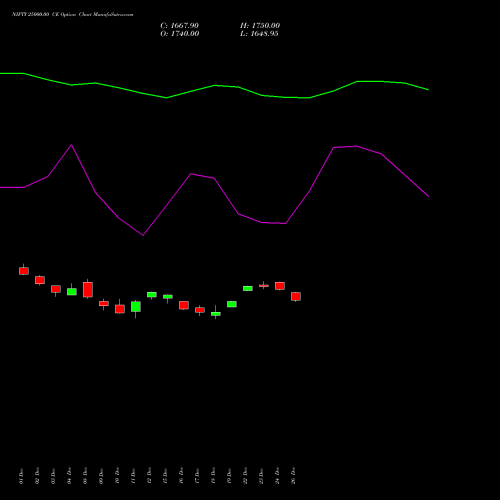500x500 pixels.
Task: Click the last red candle for 26 Dec
Action: (x=296, y=297)
